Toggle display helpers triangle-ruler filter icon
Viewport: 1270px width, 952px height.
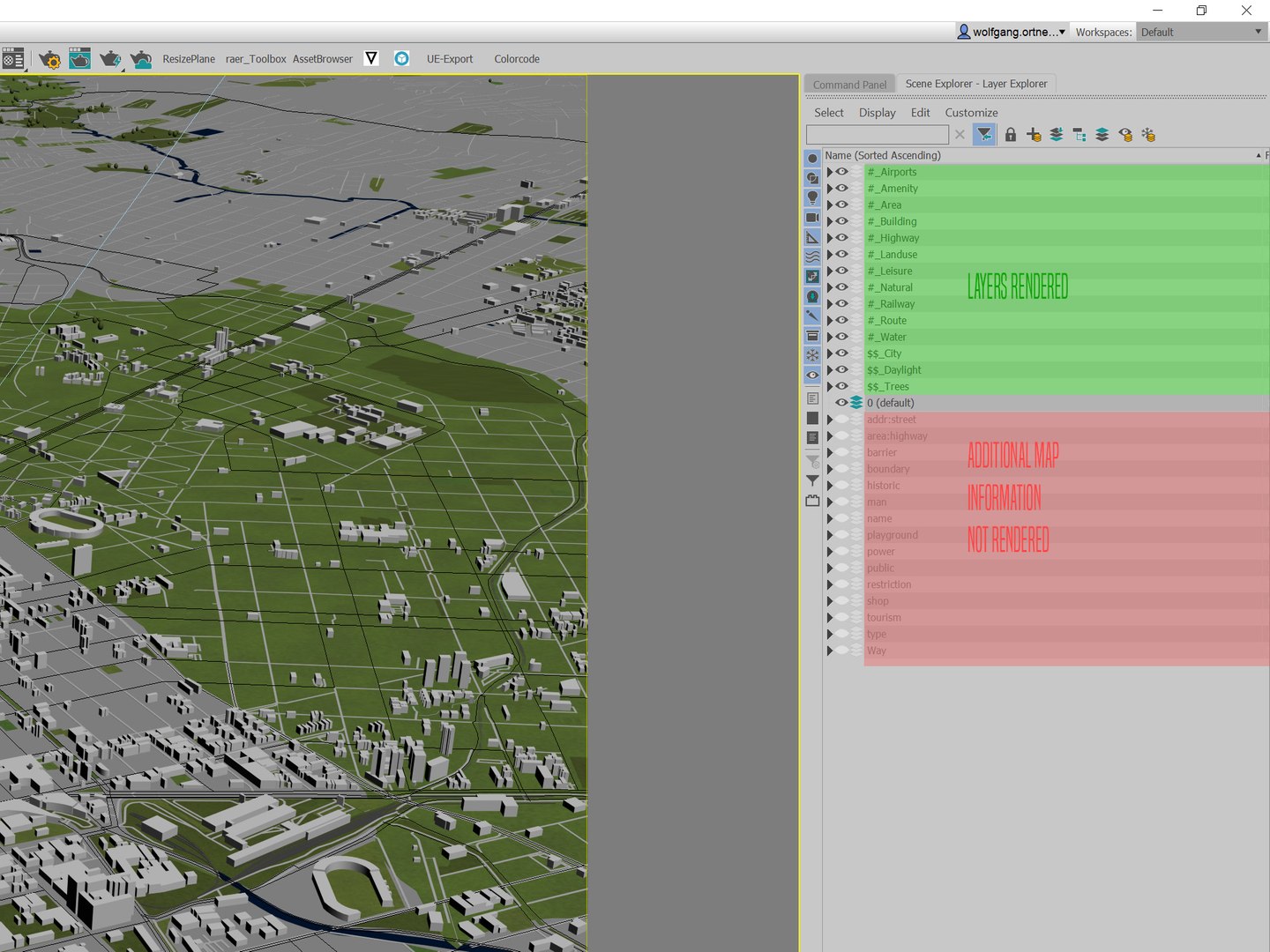(812, 237)
